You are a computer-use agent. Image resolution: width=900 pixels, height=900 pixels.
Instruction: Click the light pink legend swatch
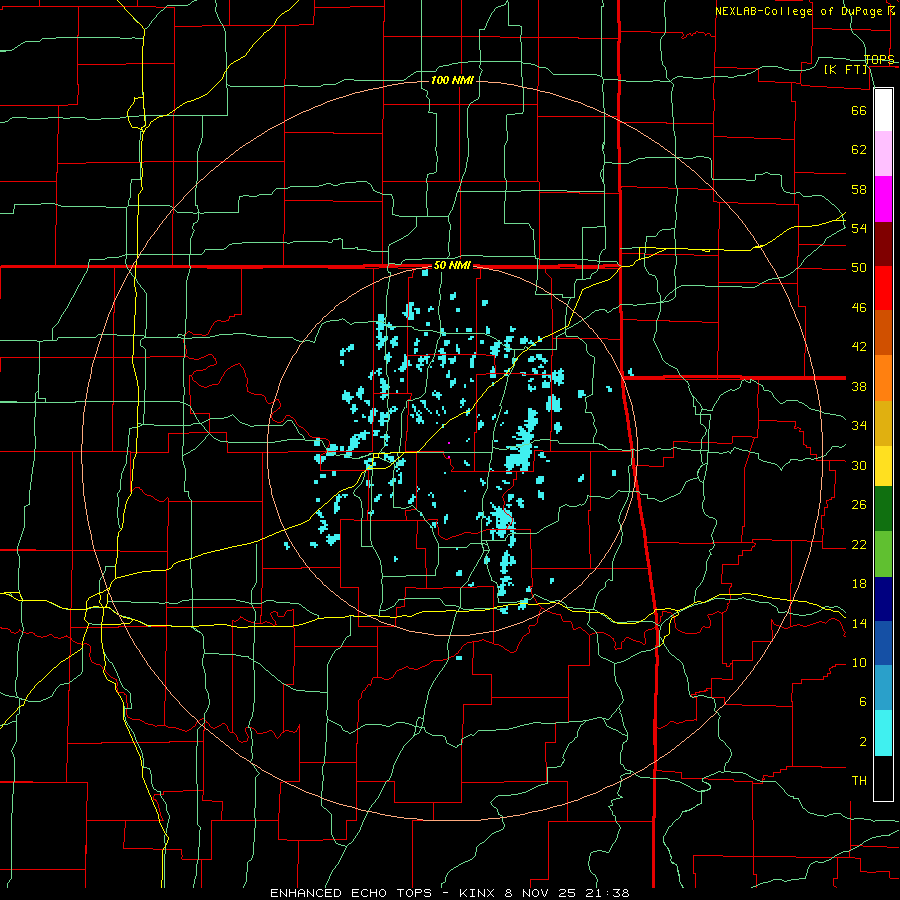(x=883, y=153)
